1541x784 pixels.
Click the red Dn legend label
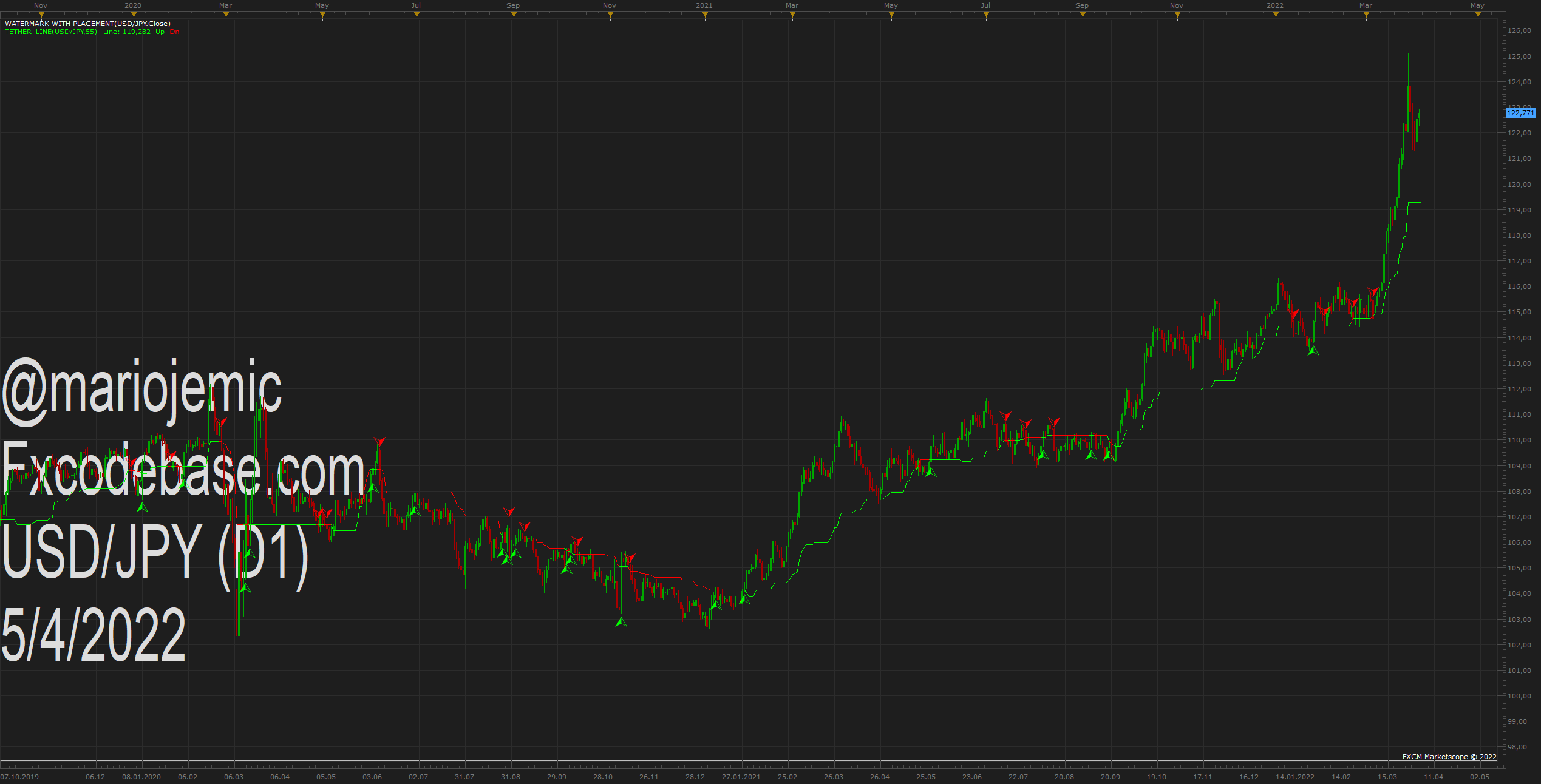174,32
